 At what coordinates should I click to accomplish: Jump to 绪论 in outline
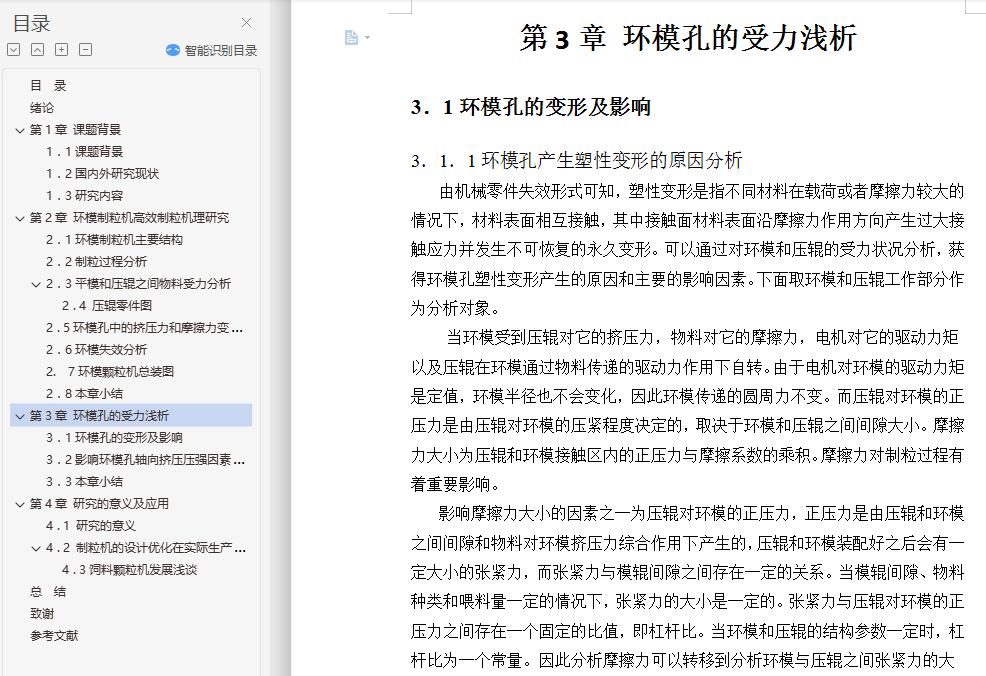42,108
